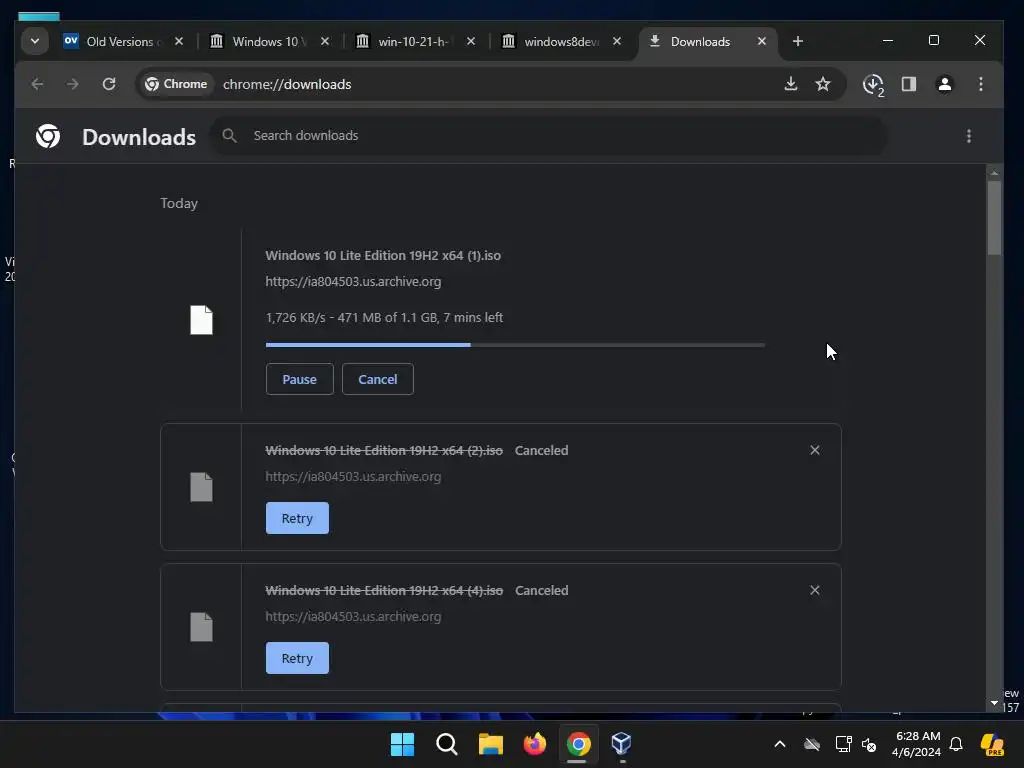
Task: Open the tab search dropdown arrow
Action: point(35,41)
